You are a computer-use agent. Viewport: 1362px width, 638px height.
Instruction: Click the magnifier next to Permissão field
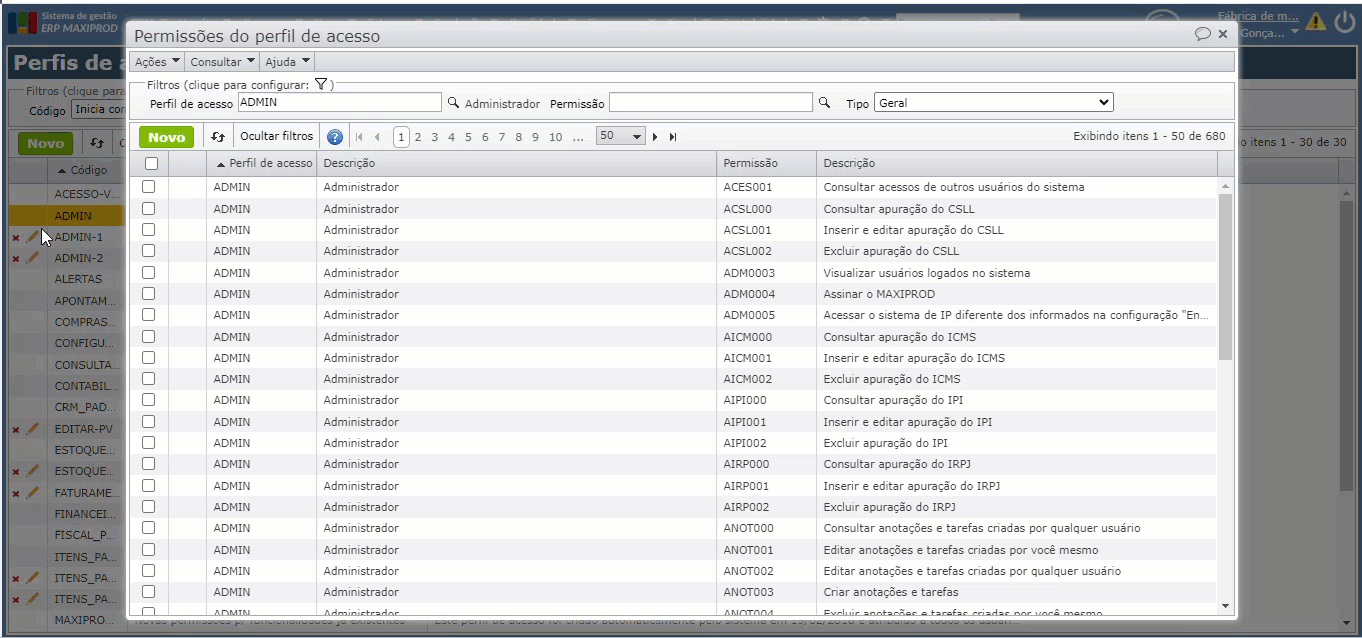coord(825,103)
